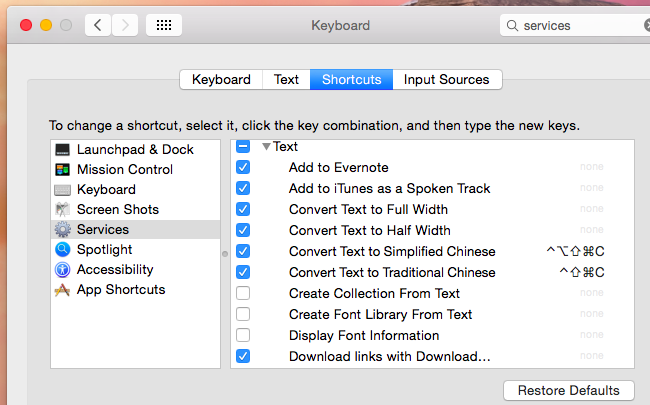The width and height of the screenshot is (650, 405).
Task: Select Launchpad & Dock category
Action: pos(136,150)
